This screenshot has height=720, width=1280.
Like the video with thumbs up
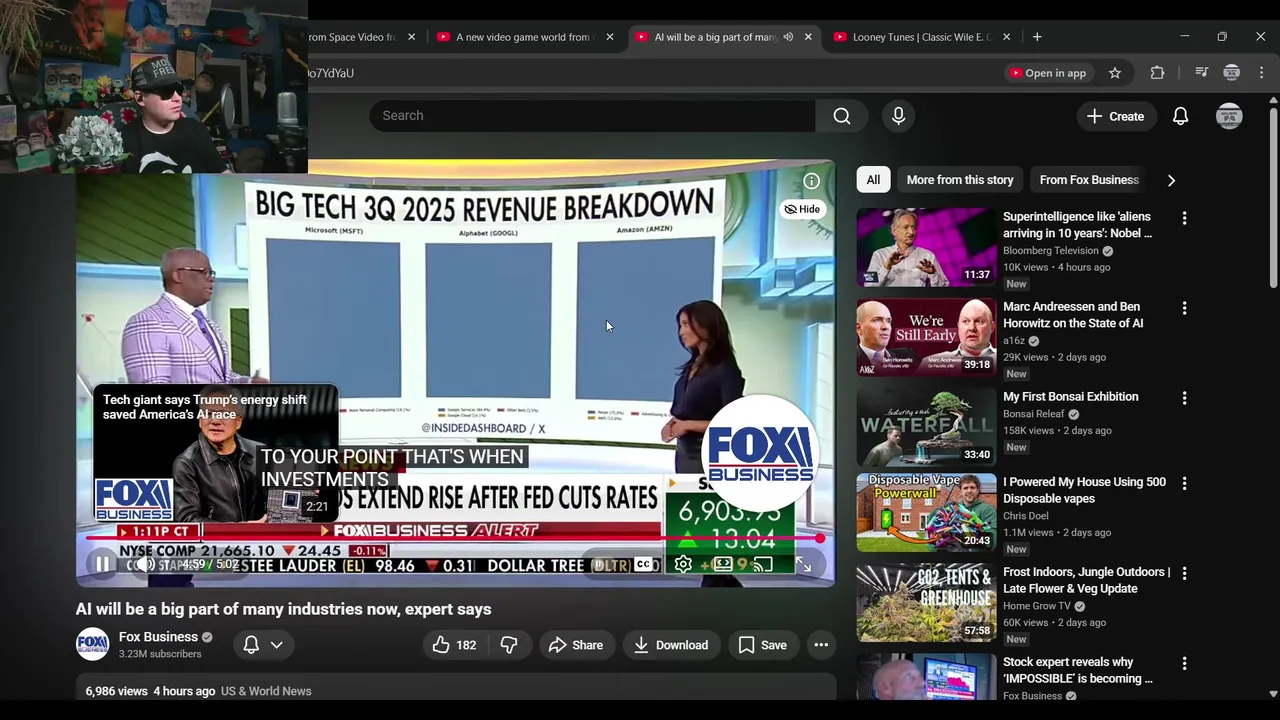click(x=454, y=645)
